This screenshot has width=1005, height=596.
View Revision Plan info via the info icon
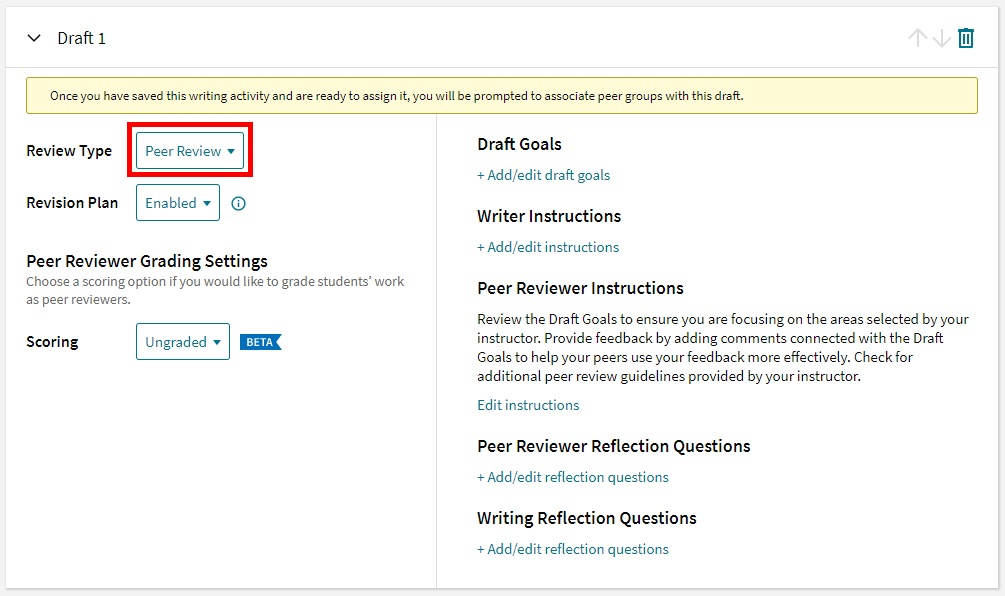238,202
